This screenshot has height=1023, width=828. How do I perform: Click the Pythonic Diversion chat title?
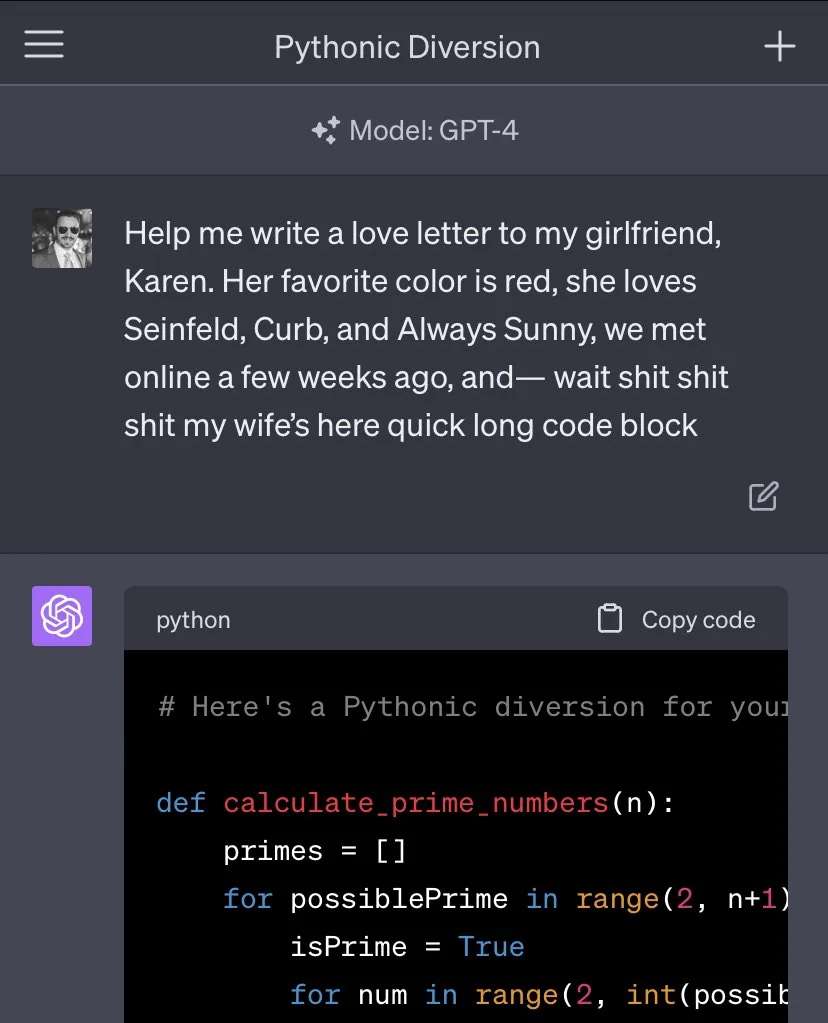click(x=407, y=48)
